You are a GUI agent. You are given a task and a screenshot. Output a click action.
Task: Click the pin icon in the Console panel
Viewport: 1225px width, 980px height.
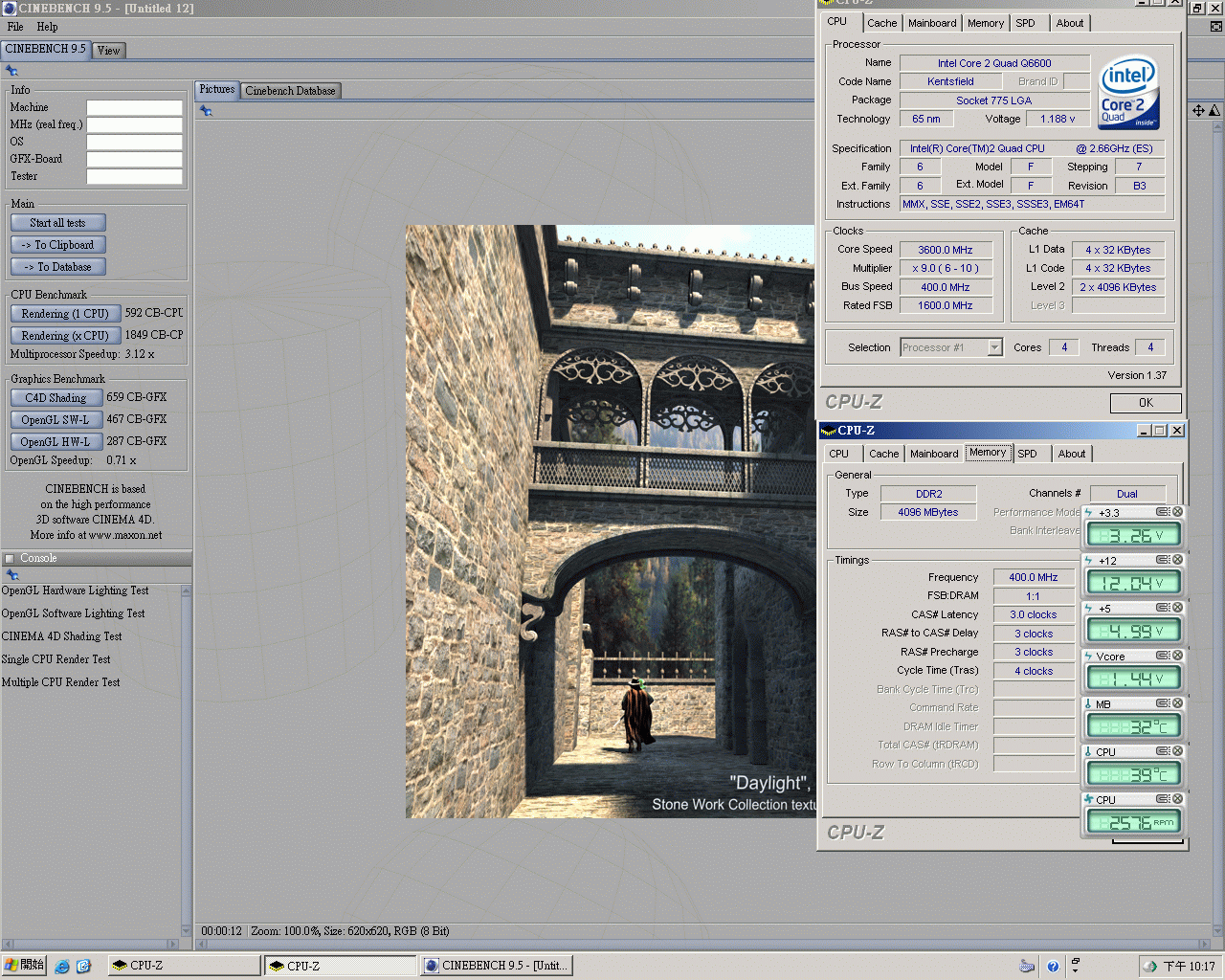[12, 575]
